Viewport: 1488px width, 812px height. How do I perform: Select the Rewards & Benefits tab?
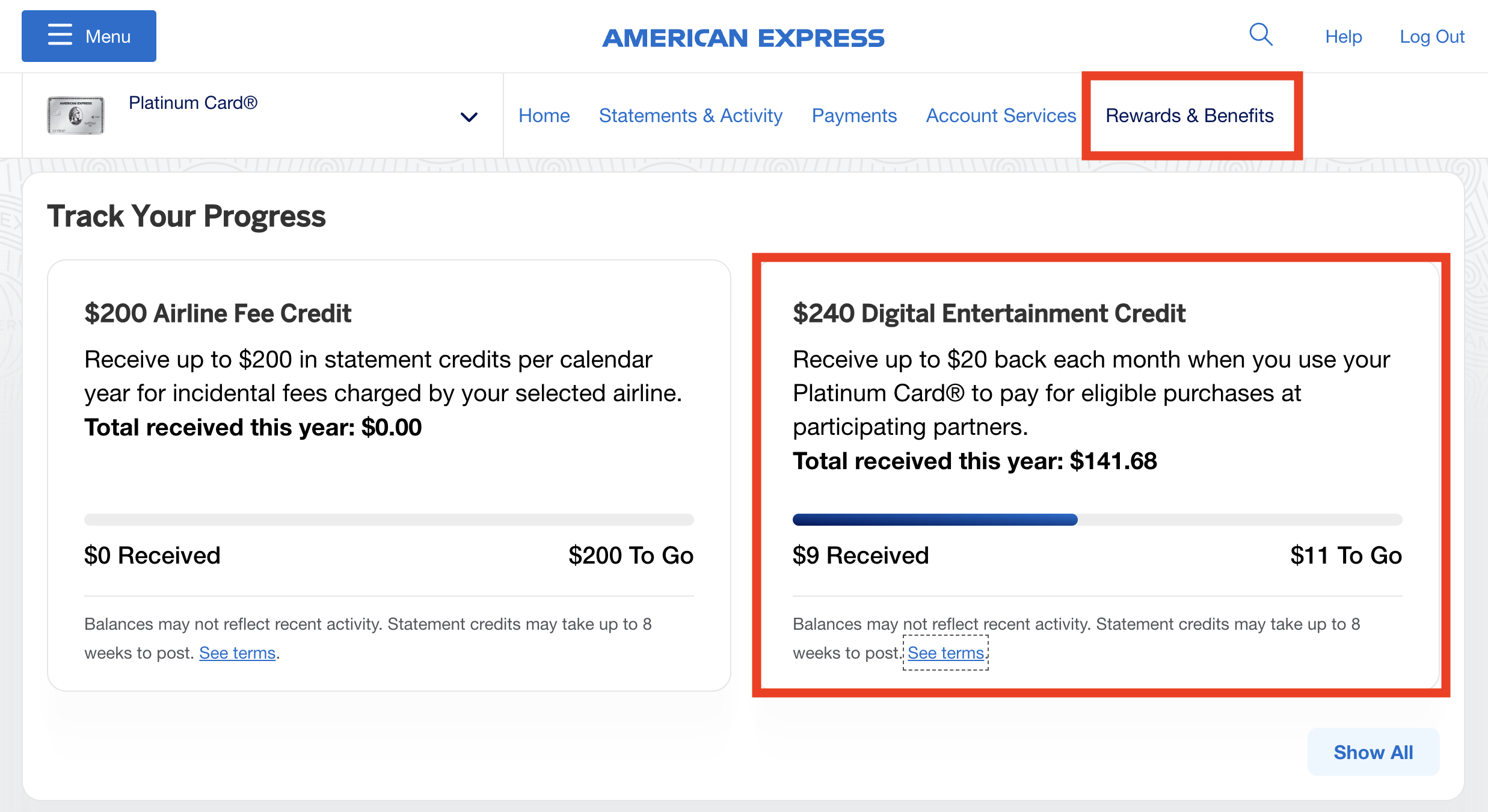coord(1190,115)
